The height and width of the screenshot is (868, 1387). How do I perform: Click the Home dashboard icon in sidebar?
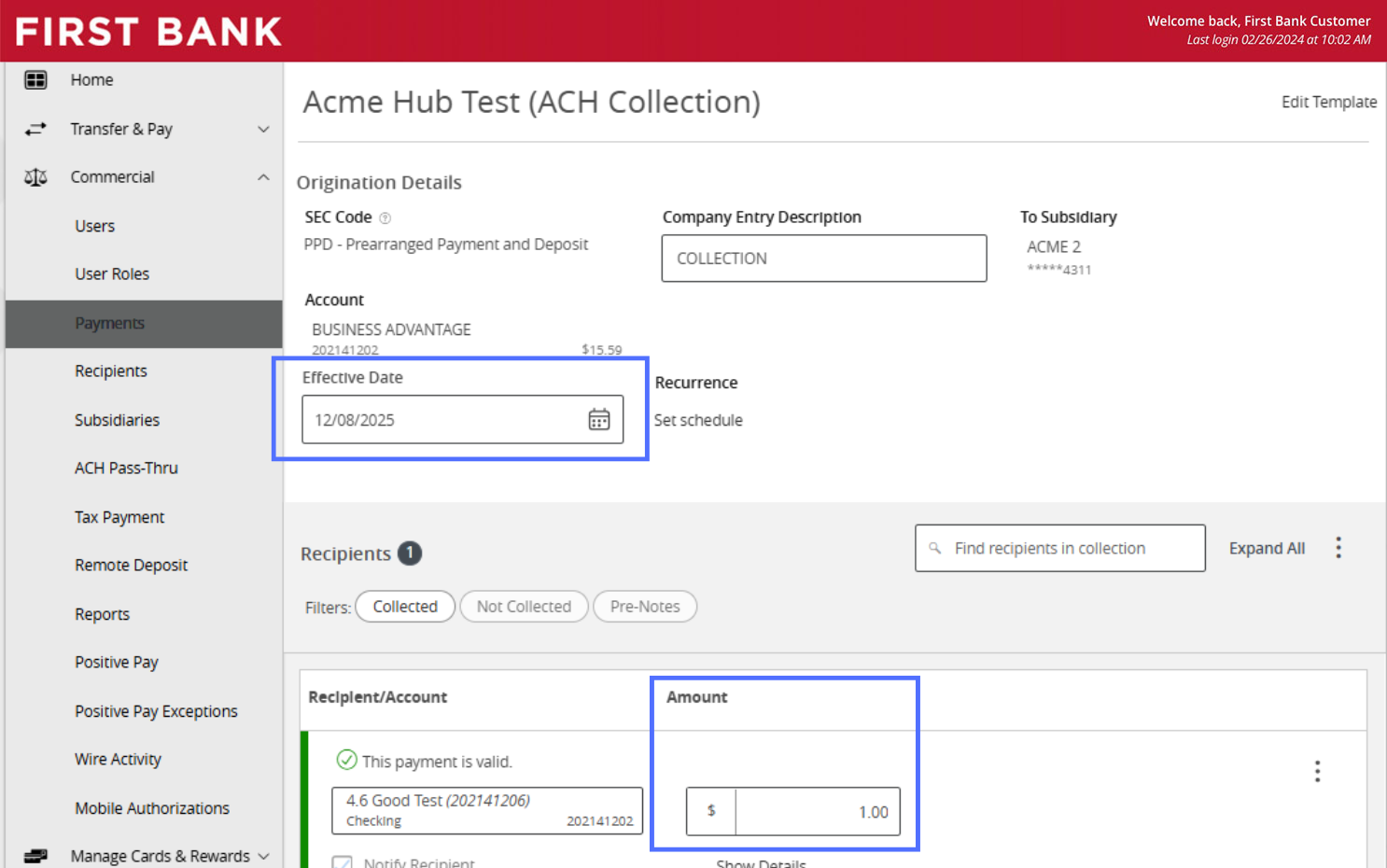tap(35, 80)
